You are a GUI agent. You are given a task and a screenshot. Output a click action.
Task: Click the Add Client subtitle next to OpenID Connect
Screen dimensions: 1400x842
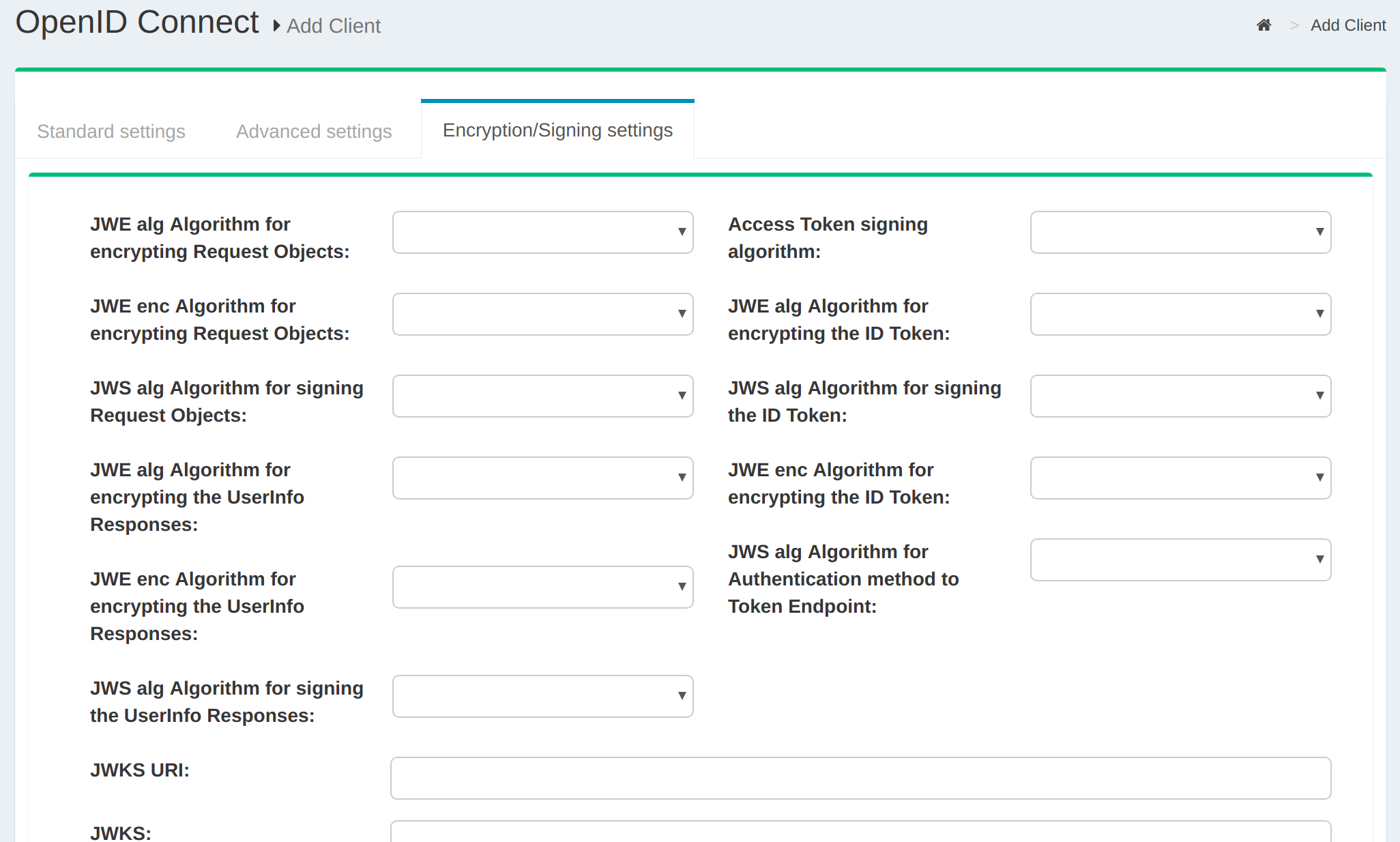pos(334,26)
